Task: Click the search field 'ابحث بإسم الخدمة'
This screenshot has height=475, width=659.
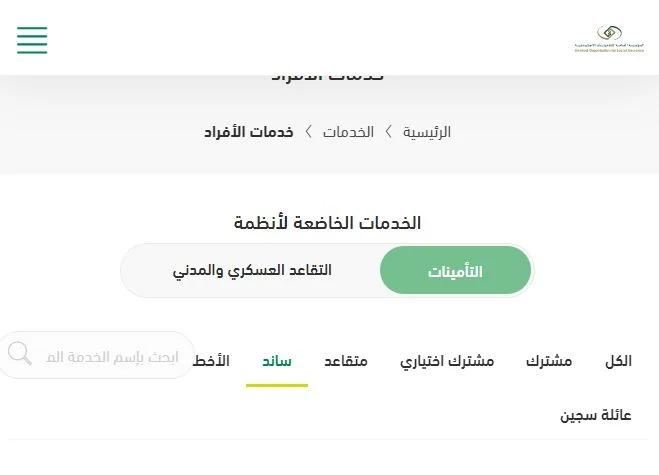Action: (96, 355)
